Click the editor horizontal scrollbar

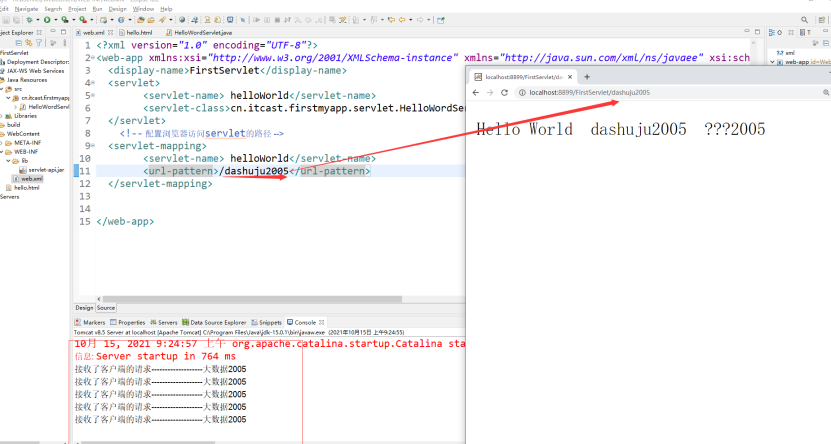[252, 299]
